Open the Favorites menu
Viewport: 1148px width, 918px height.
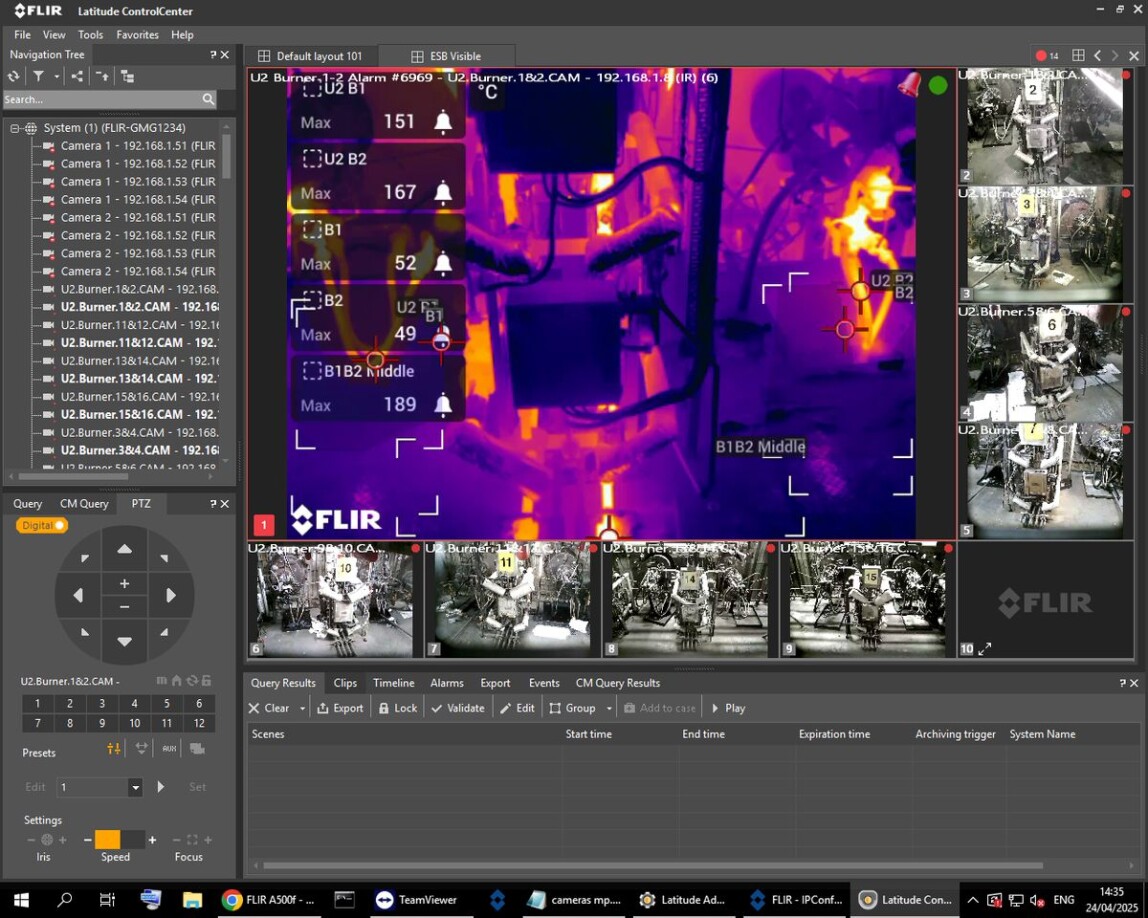[137, 34]
